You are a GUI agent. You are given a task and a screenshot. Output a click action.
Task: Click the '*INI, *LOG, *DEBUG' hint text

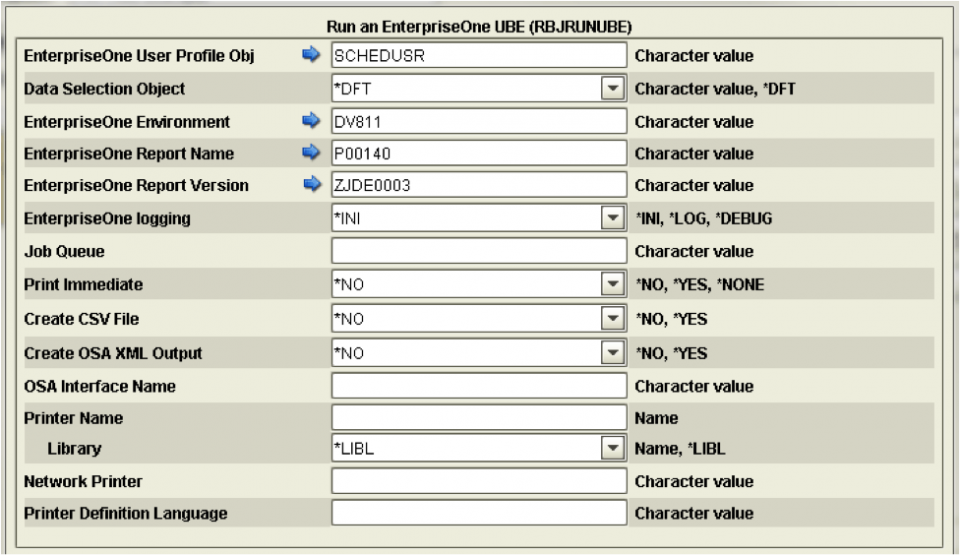pyautogui.click(x=703, y=219)
